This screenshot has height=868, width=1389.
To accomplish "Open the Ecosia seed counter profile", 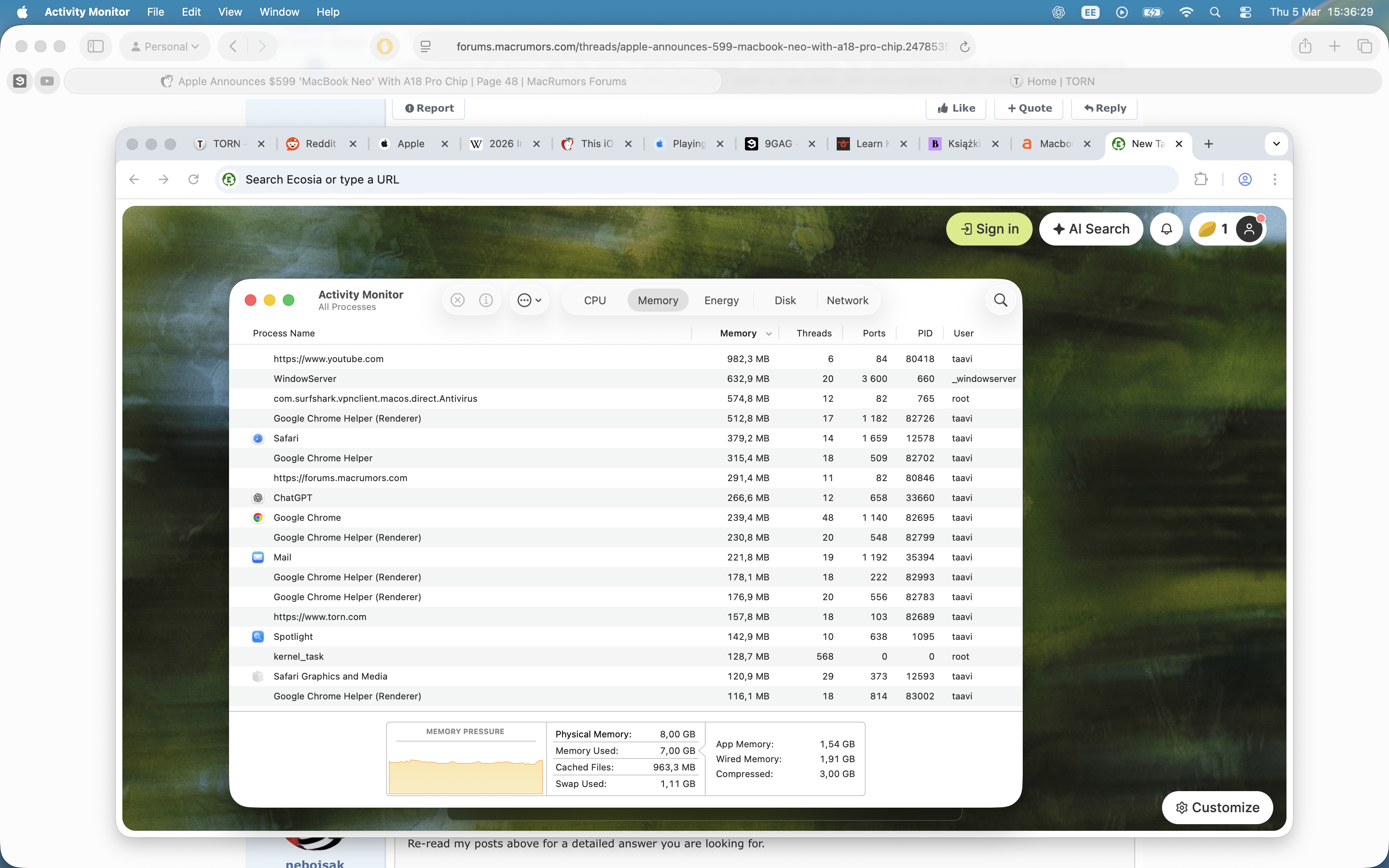I will [1228, 229].
